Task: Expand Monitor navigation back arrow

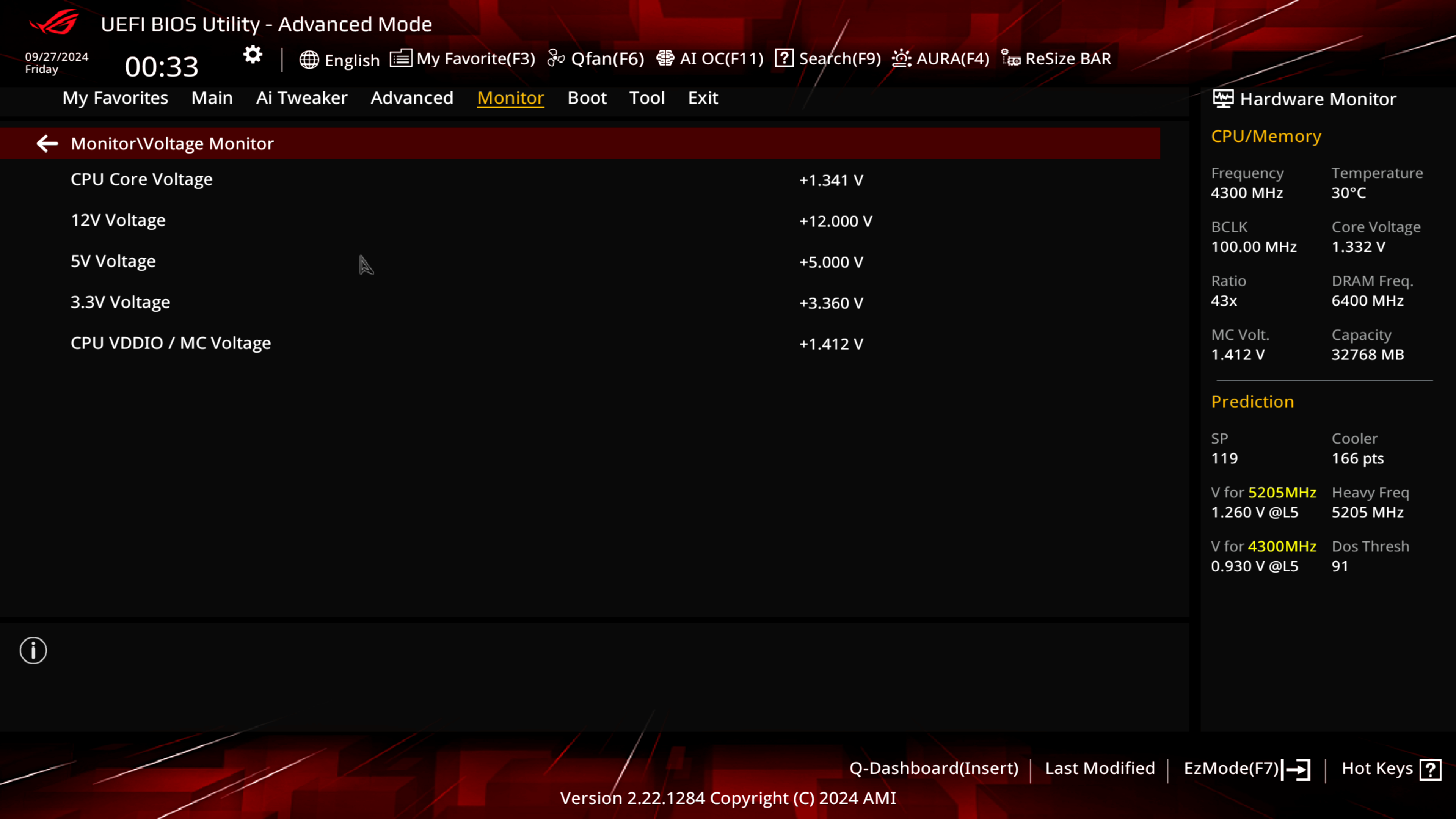Action: tap(47, 143)
